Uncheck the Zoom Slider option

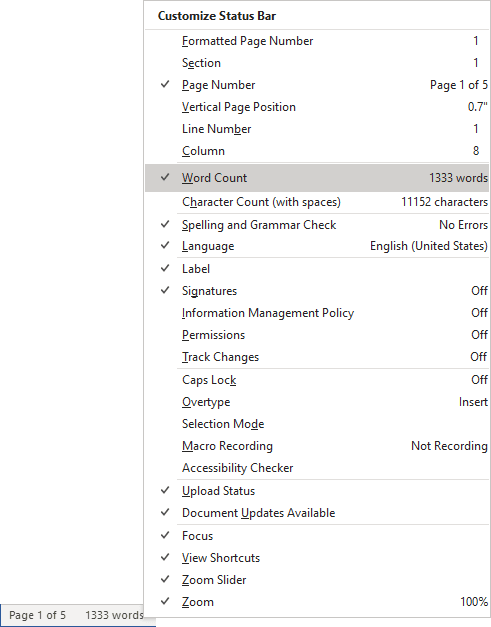(x=317, y=580)
